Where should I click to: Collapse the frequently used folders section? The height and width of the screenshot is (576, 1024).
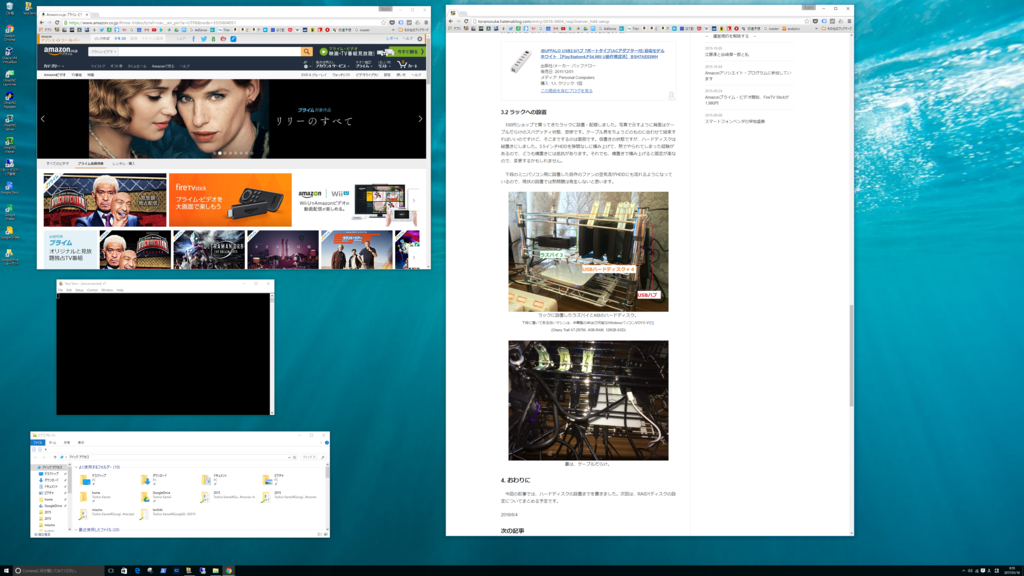(x=76, y=467)
